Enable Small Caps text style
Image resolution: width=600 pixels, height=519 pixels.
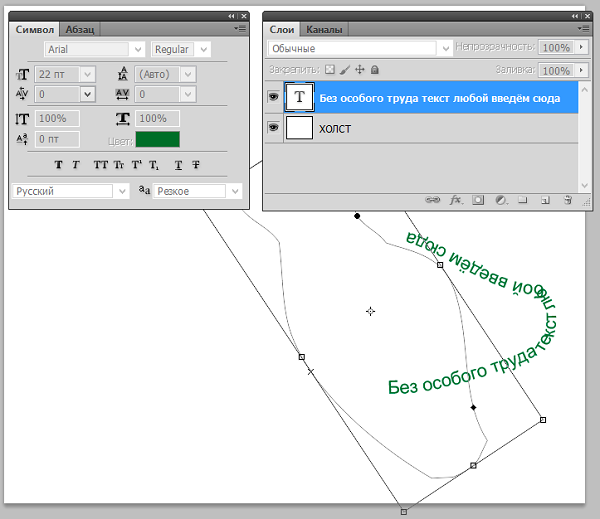[119, 165]
